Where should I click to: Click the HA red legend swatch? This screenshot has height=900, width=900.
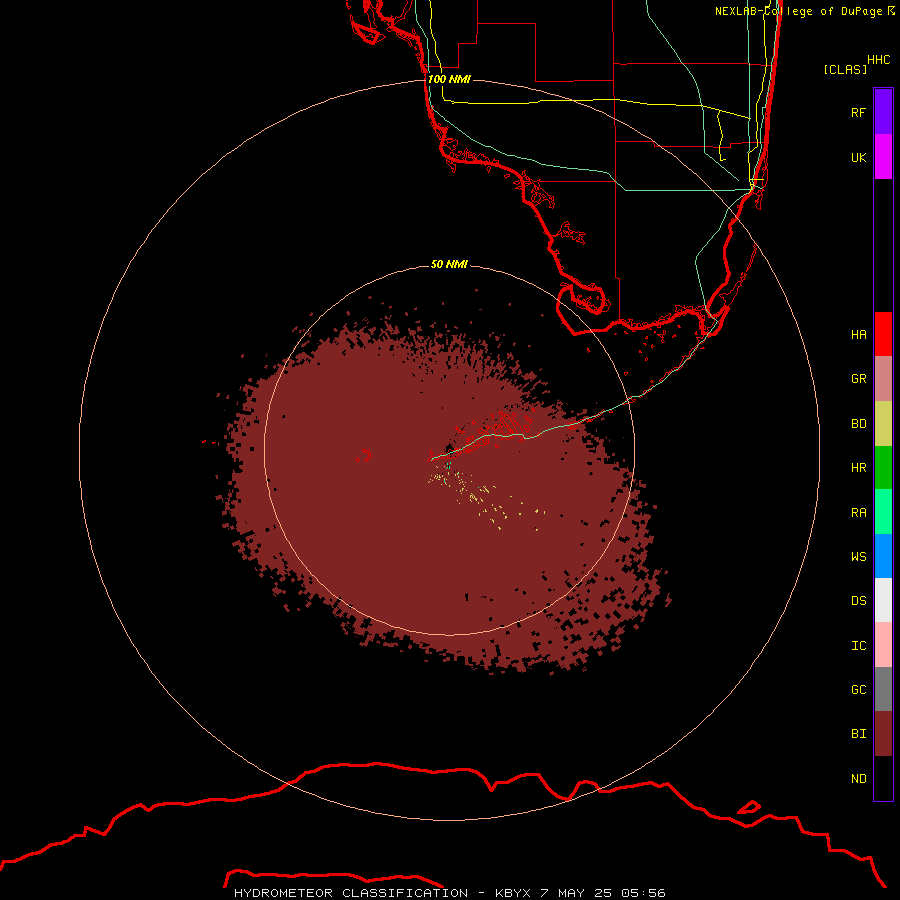(883, 334)
